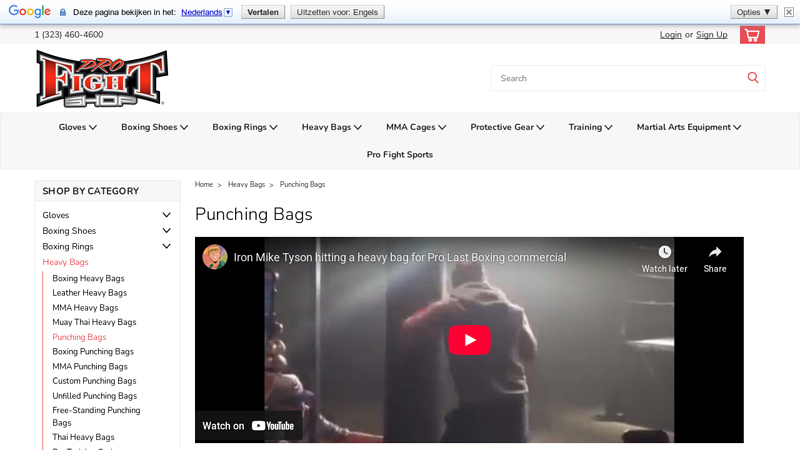Click the Vertalen button
Screen dimensions: 800x450
pos(263,12)
